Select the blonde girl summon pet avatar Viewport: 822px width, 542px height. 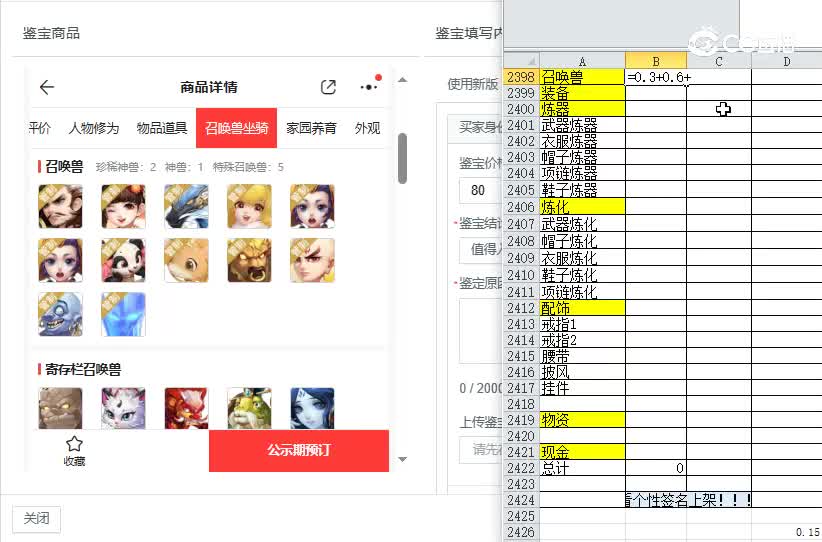(x=249, y=206)
